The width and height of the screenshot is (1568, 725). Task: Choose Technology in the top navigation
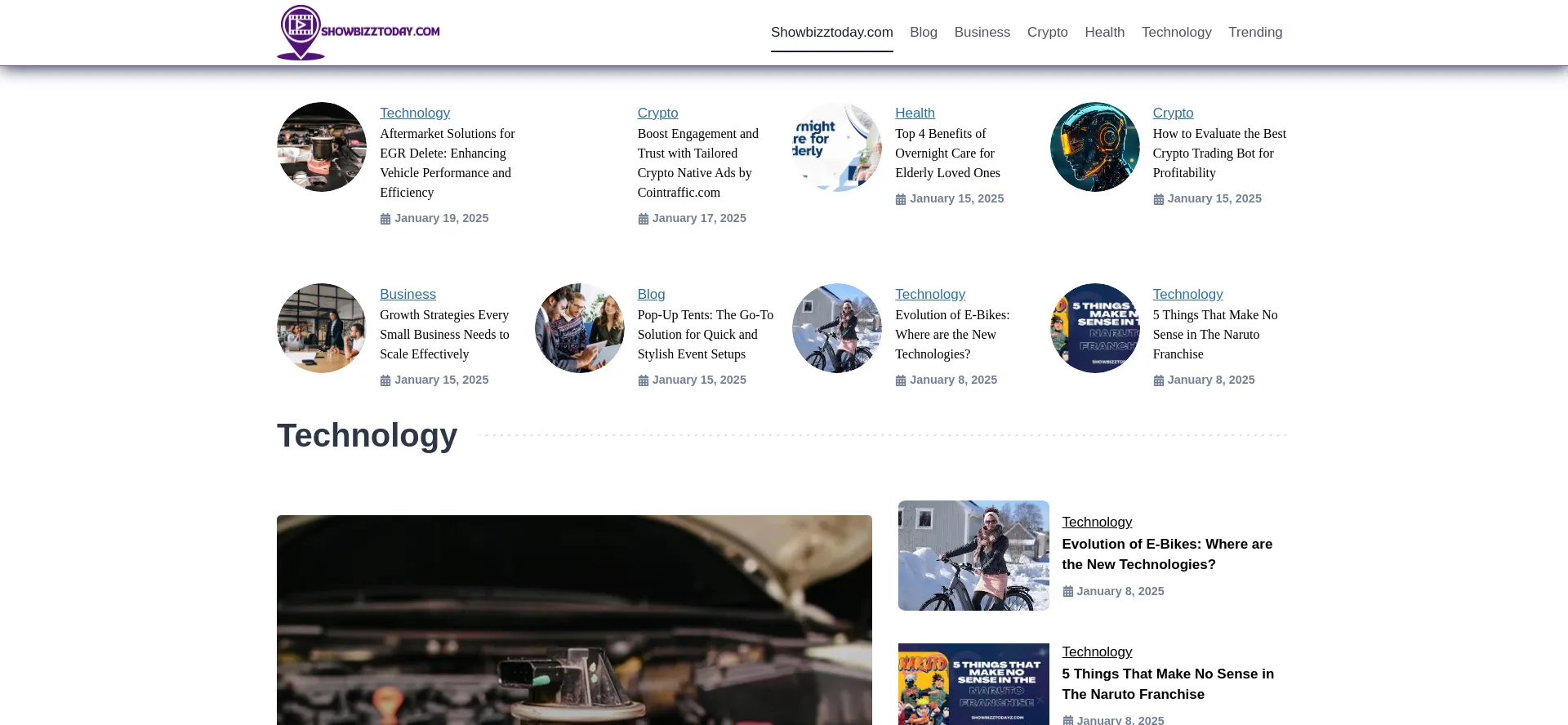[1177, 32]
